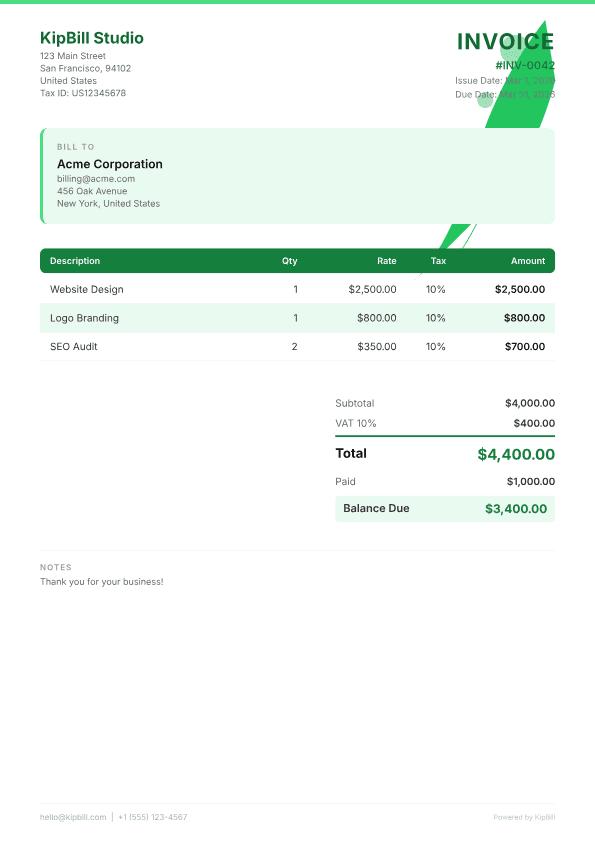Click the +1 (555) 123-4567 phone number
Screen dimensions: 595x841
pyautogui.click(x=153, y=817)
